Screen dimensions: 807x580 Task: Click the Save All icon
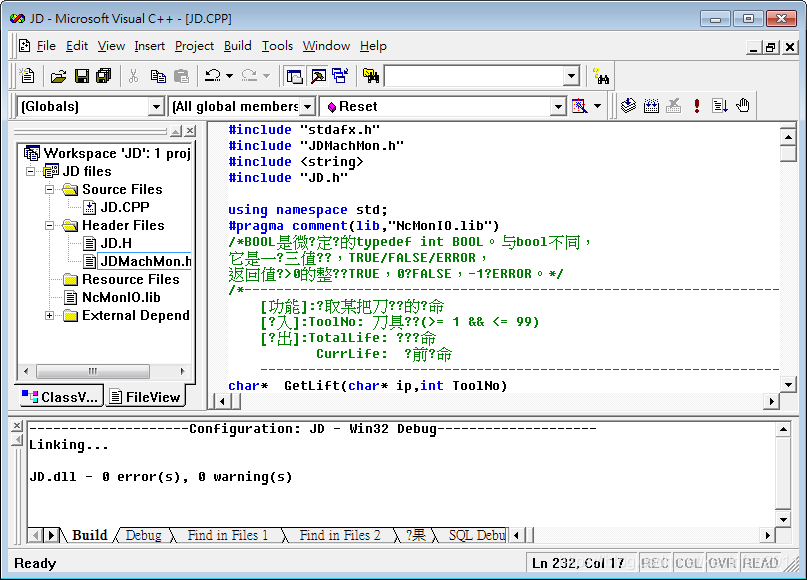tap(104, 76)
